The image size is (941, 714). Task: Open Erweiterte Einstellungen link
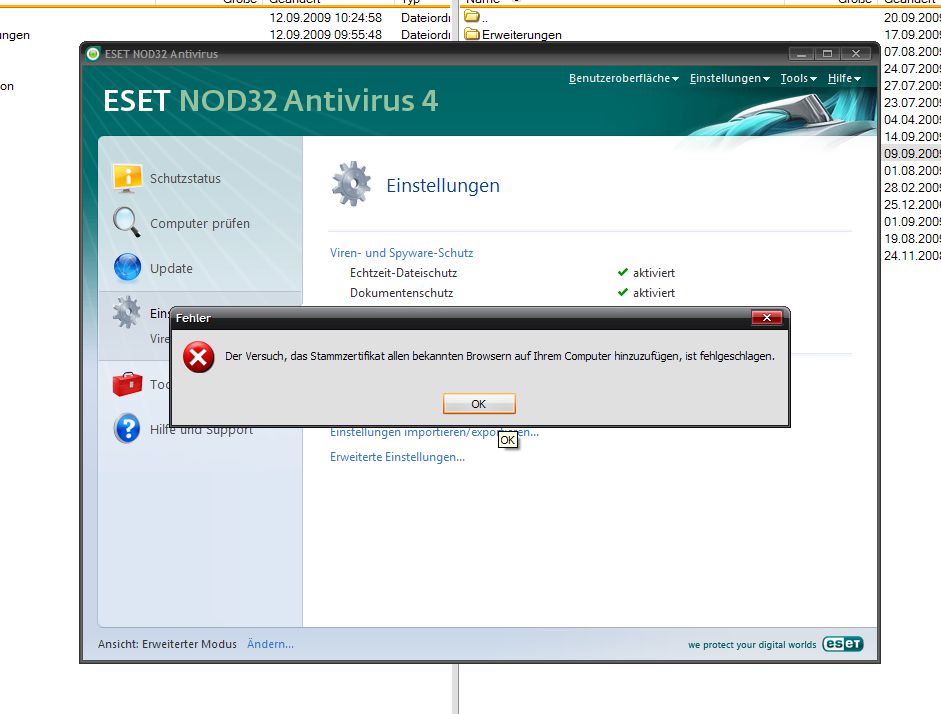click(x=397, y=457)
